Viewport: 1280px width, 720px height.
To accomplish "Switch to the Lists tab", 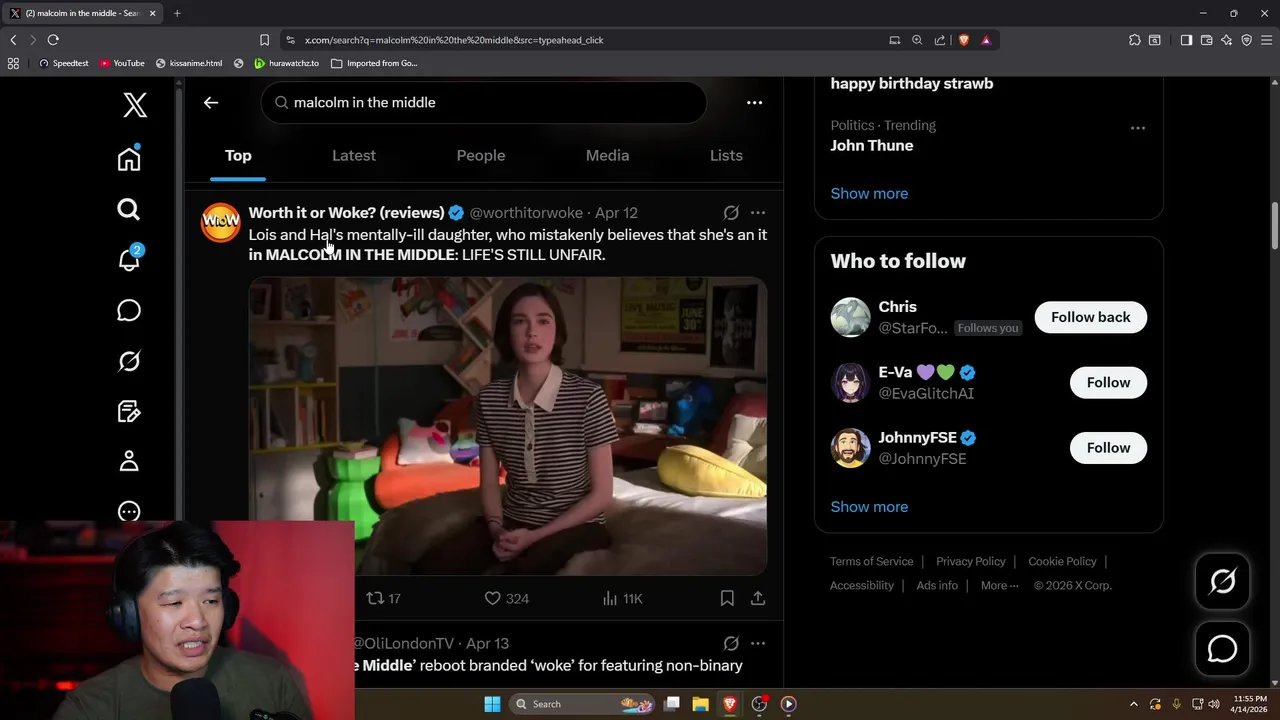I will tap(726, 156).
